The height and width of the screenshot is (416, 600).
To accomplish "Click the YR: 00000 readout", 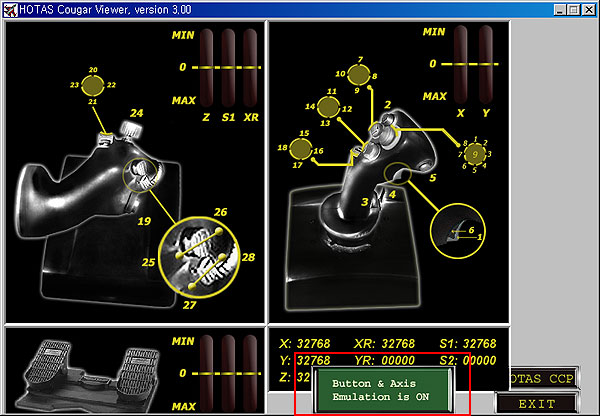I will pos(385,361).
